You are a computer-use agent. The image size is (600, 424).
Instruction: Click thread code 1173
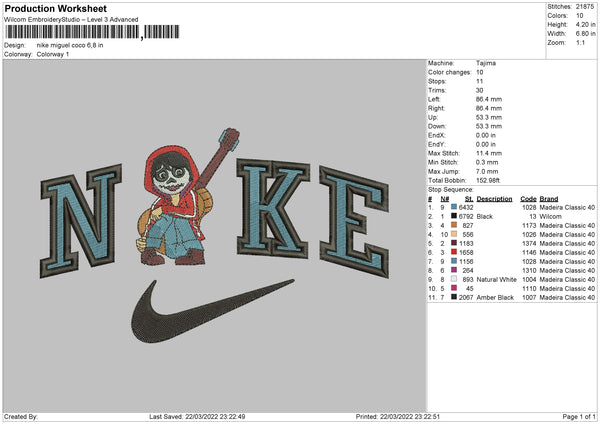[529, 226]
